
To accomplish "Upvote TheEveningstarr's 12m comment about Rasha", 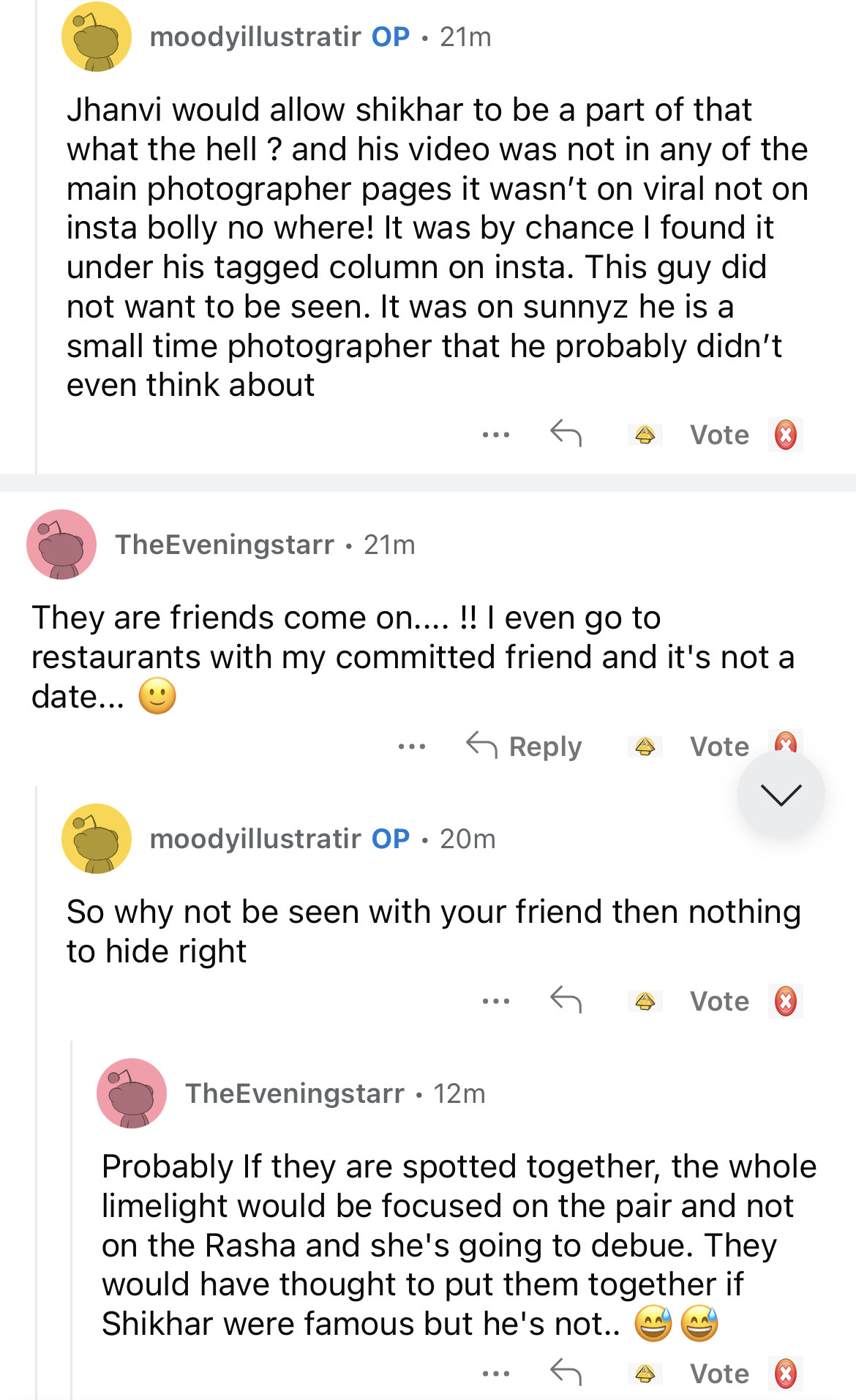I will [x=645, y=1374].
